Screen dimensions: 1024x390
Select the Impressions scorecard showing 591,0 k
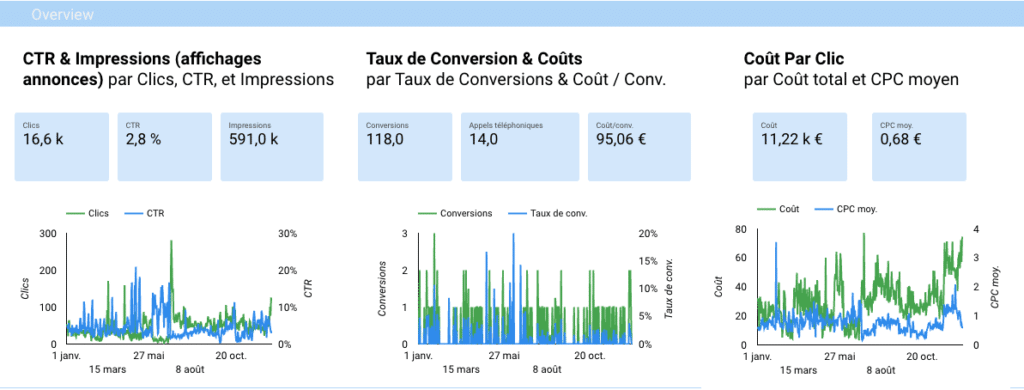tap(272, 147)
